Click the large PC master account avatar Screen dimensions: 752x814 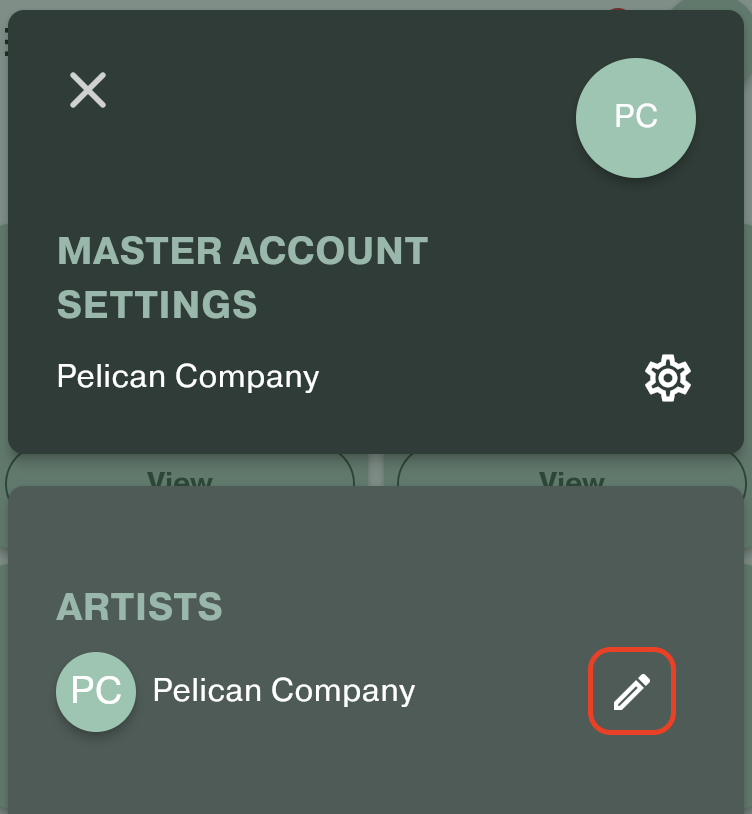pos(635,117)
